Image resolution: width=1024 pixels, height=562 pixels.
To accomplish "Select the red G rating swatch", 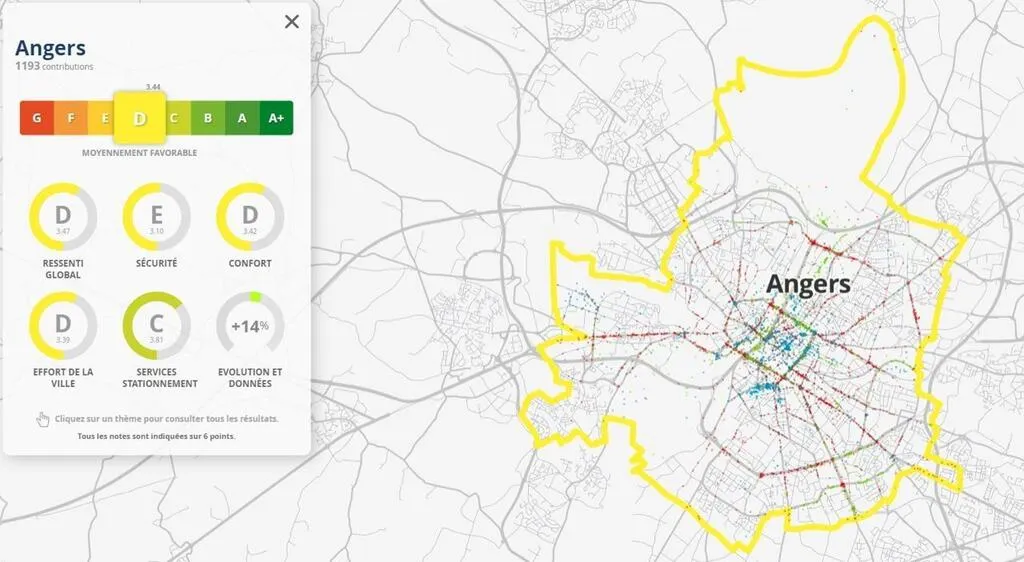I will point(36,118).
